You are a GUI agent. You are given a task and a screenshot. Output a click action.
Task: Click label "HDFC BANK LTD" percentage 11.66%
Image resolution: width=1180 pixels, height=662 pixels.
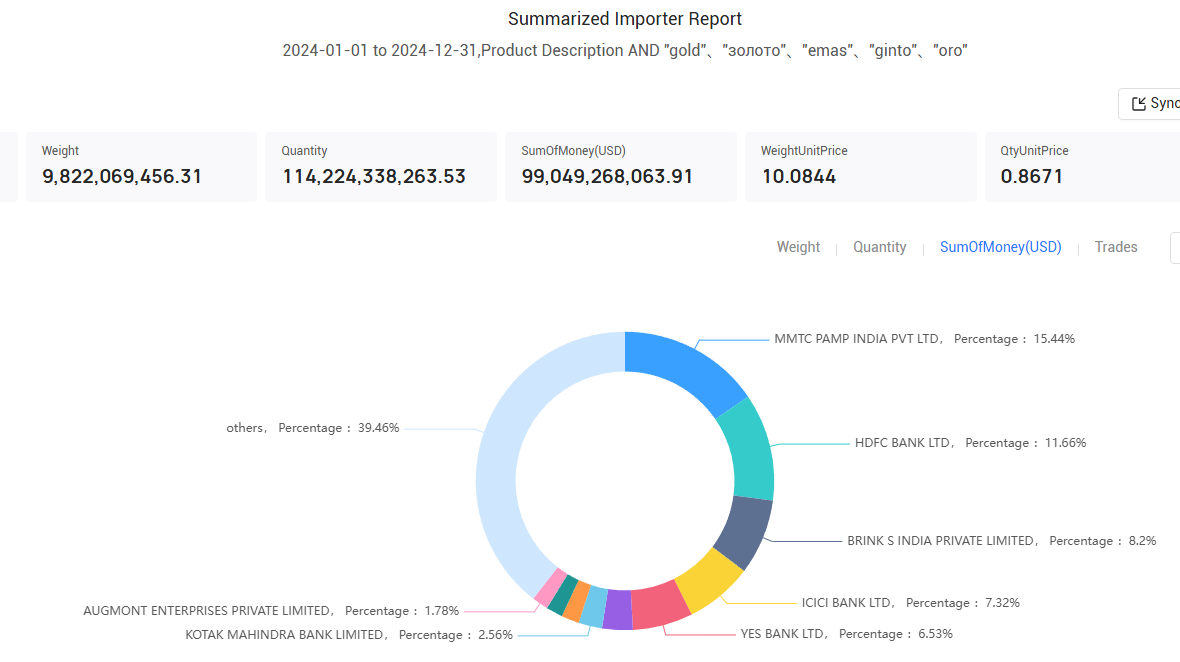click(970, 443)
